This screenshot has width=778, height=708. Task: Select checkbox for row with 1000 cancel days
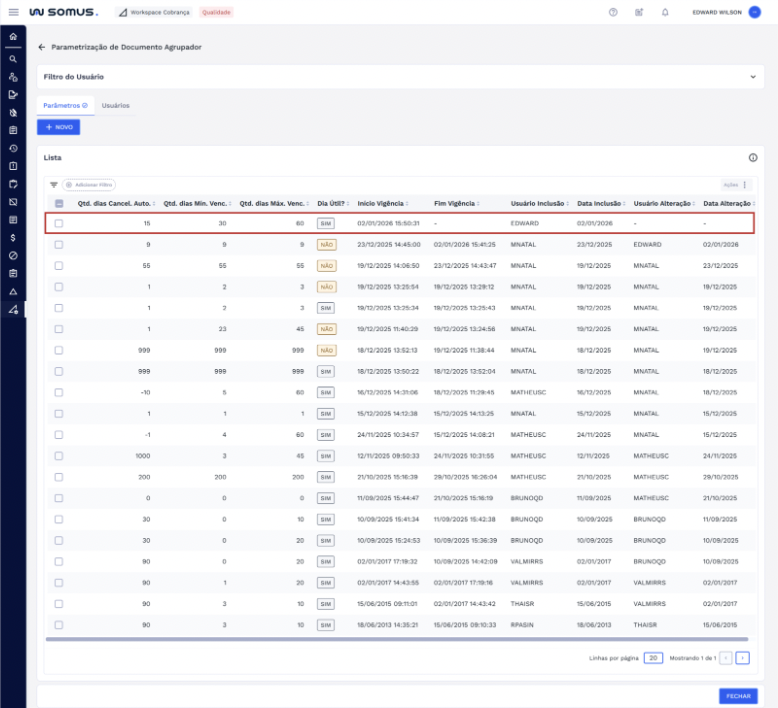click(x=59, y=455)
